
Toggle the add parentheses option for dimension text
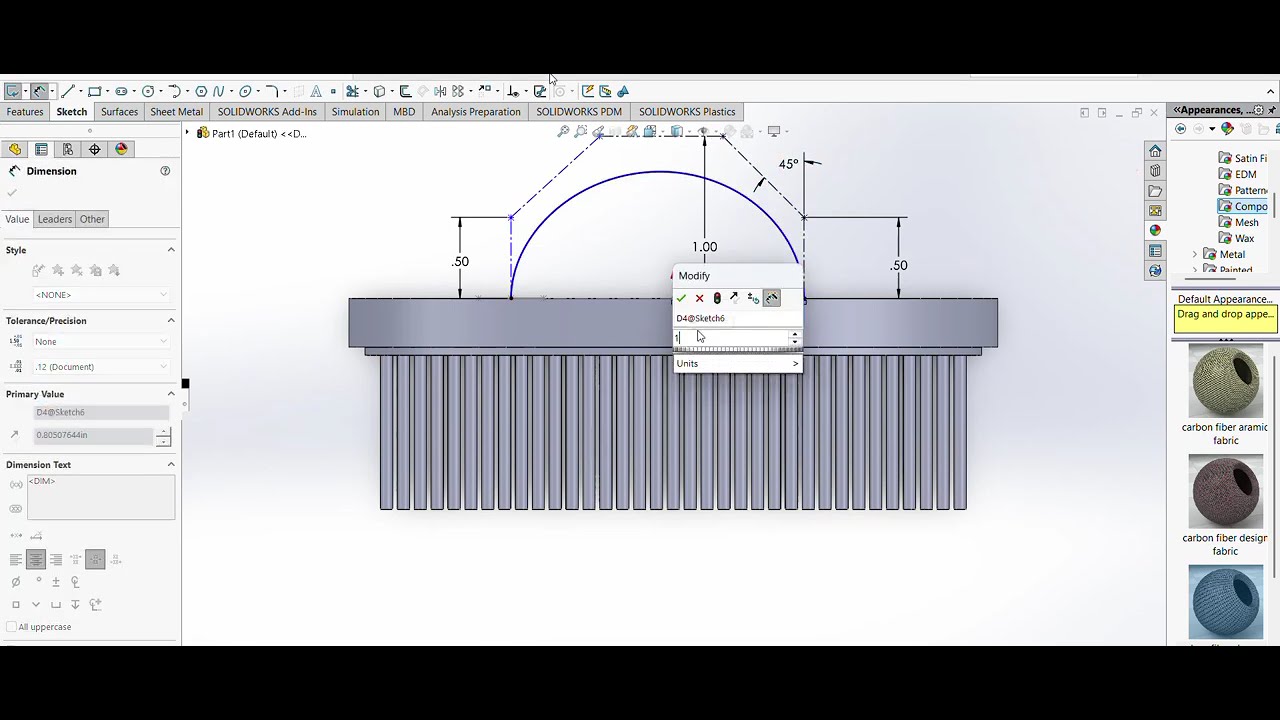[x=16, y=485]
